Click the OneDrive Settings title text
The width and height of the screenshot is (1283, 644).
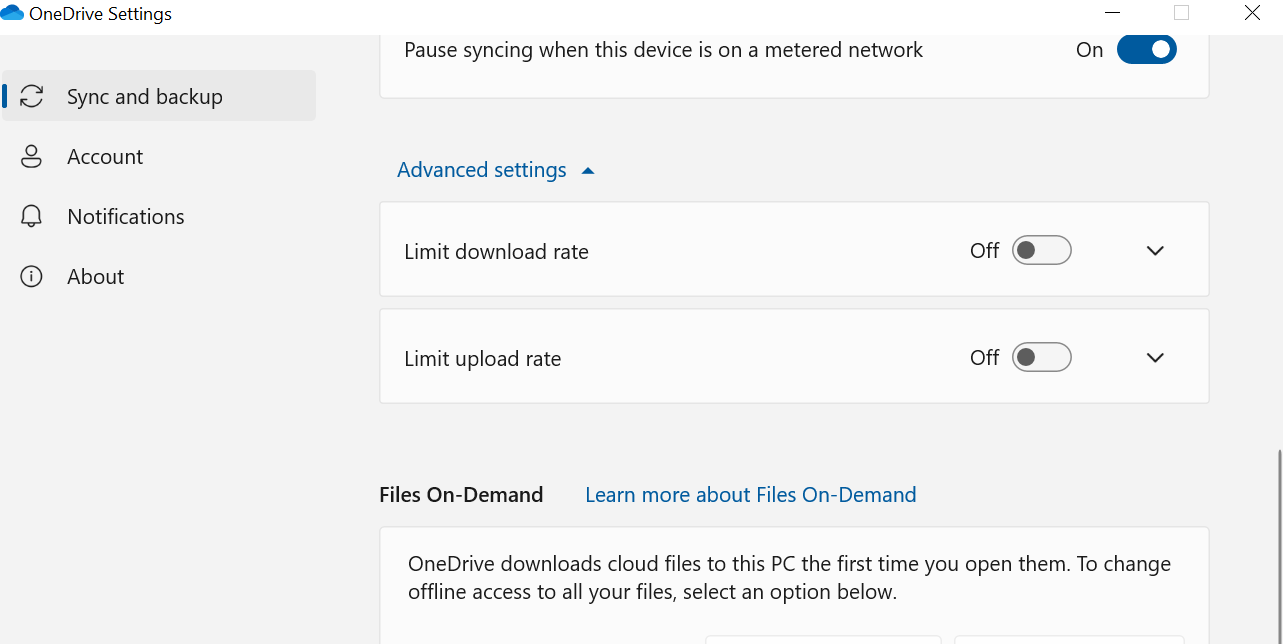tap(99, 12)
